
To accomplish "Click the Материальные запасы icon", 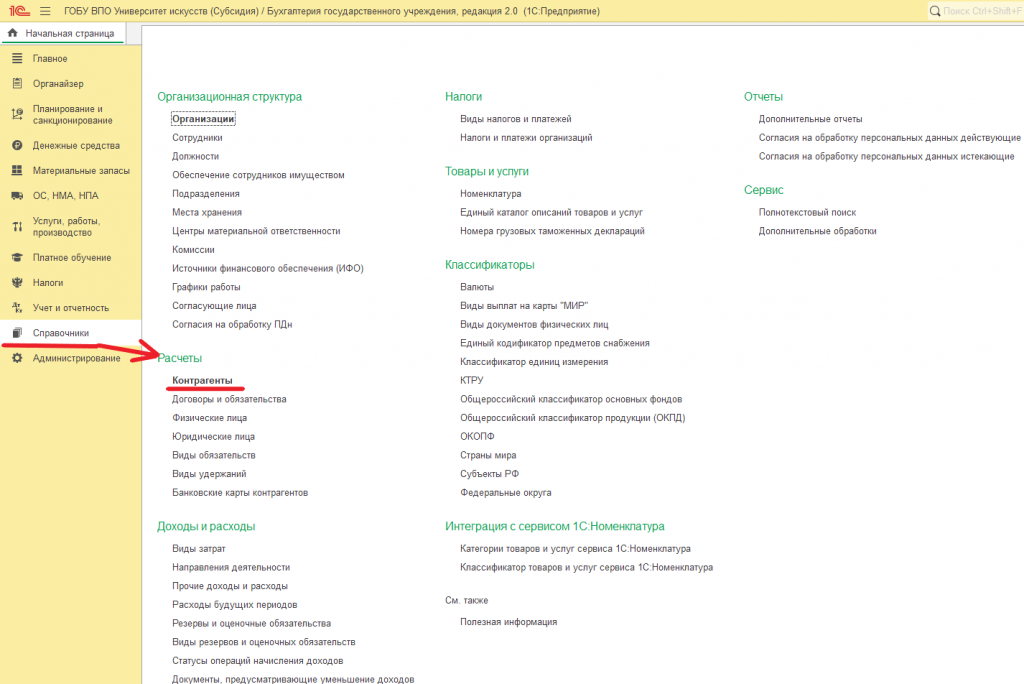I will pyautogui.click(x=17, y=171).
